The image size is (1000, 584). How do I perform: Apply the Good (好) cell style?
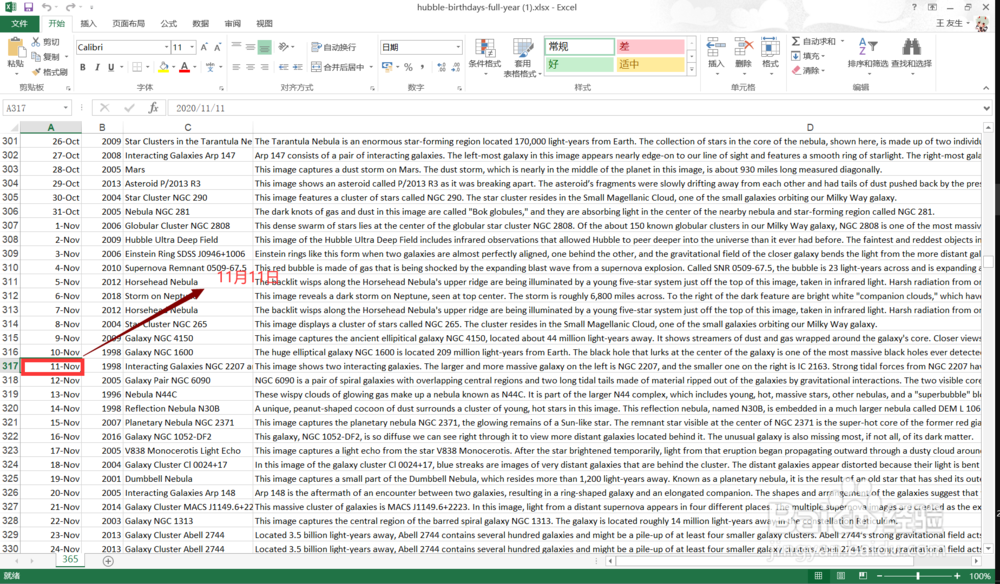pyautogui.click(x=579, y=64)
